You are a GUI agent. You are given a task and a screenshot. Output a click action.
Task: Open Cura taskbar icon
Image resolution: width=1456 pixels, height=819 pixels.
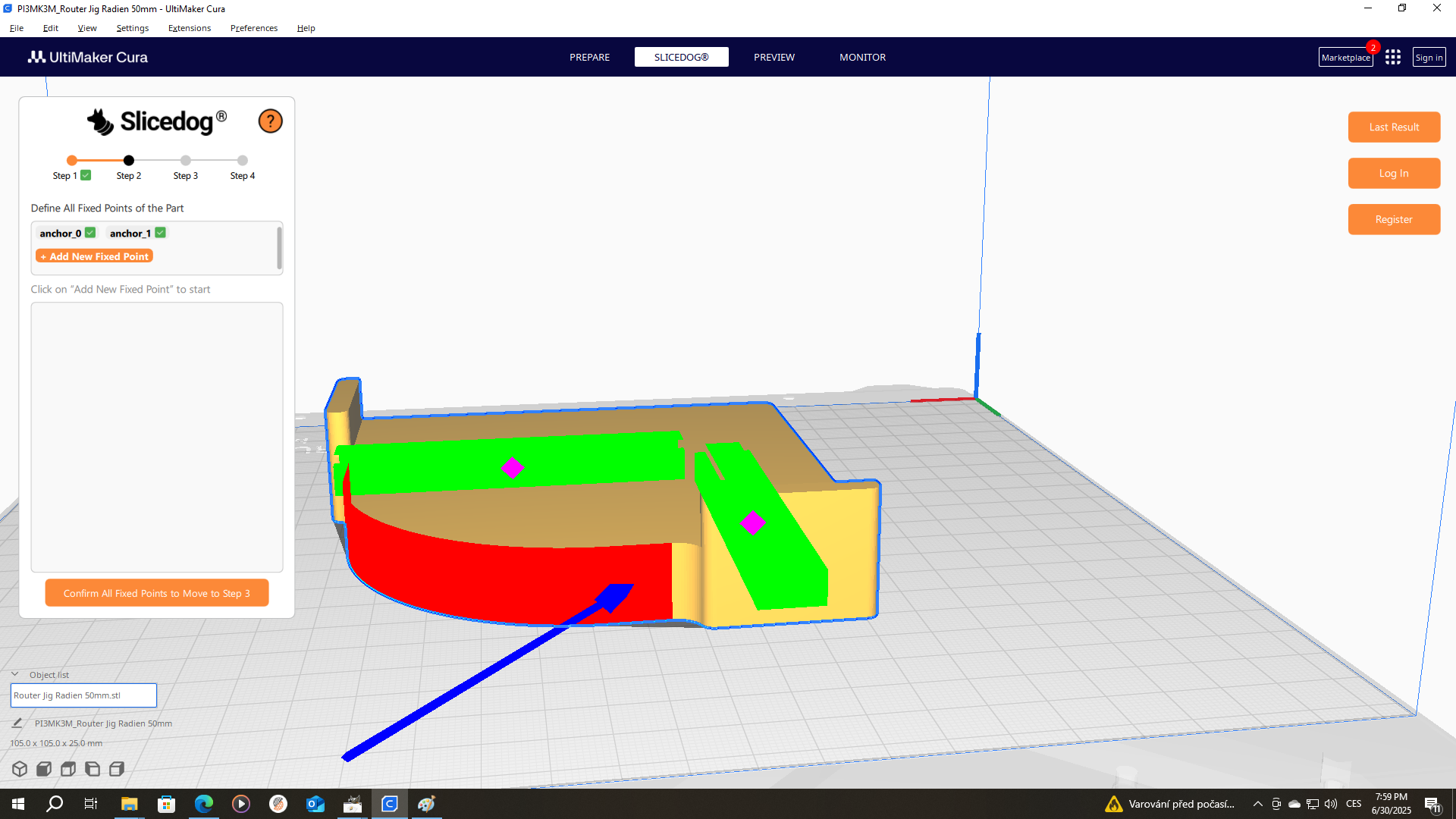[390, 804]
